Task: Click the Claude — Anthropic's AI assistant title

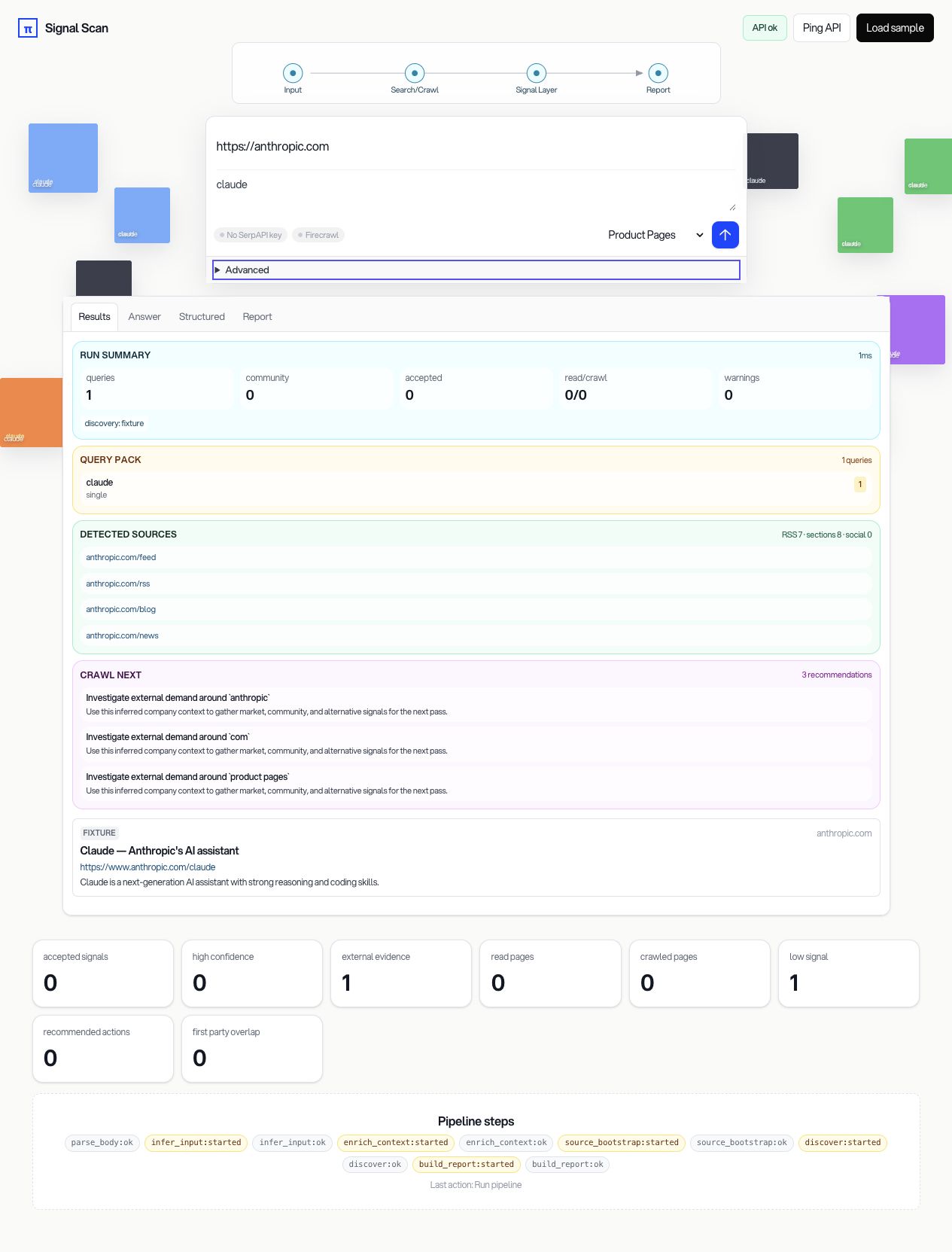Action: pos(160,851)
